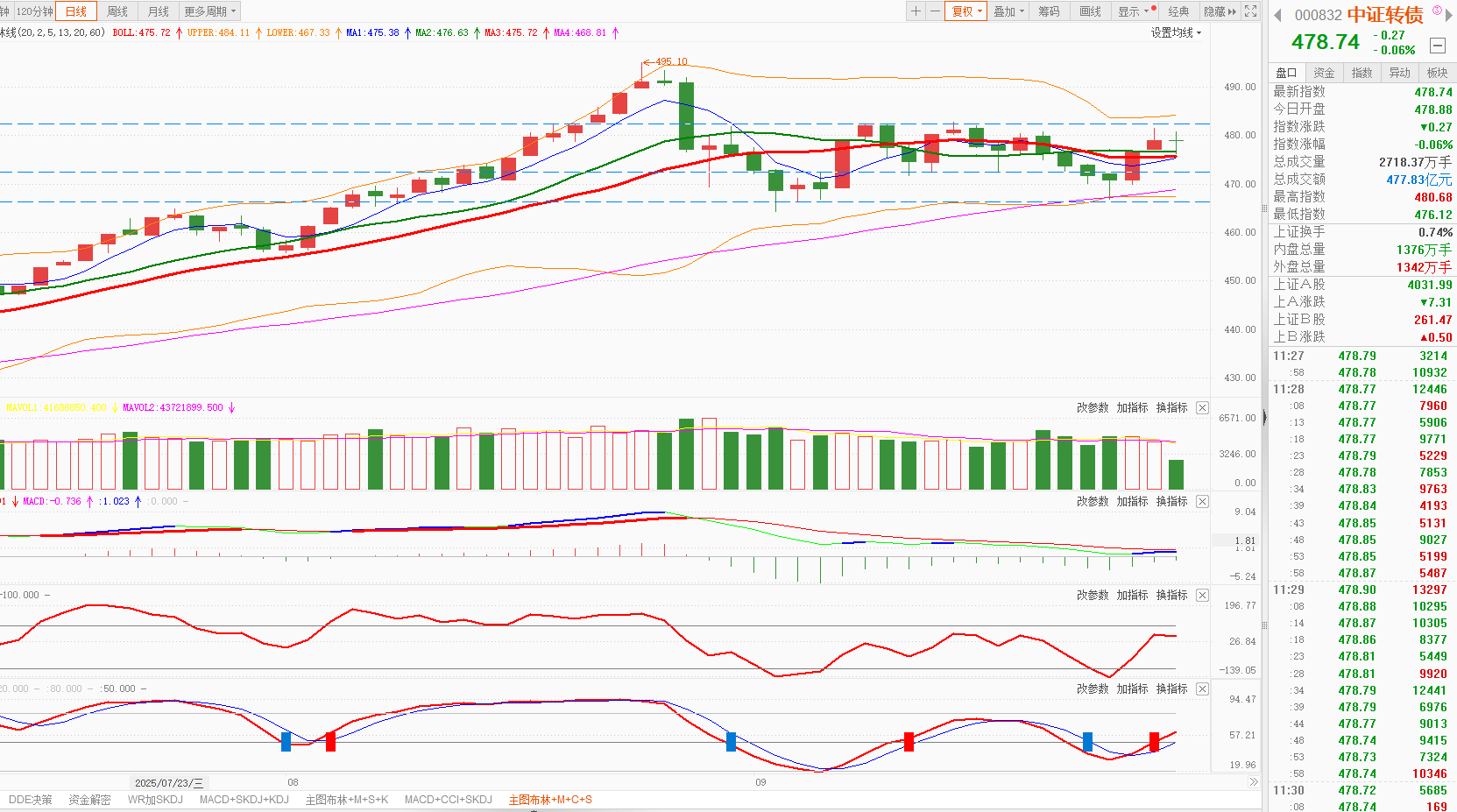This screenshot has width=1457, height=812.
Task: Click 最高指数 480.68 value
Action: 1433,197
